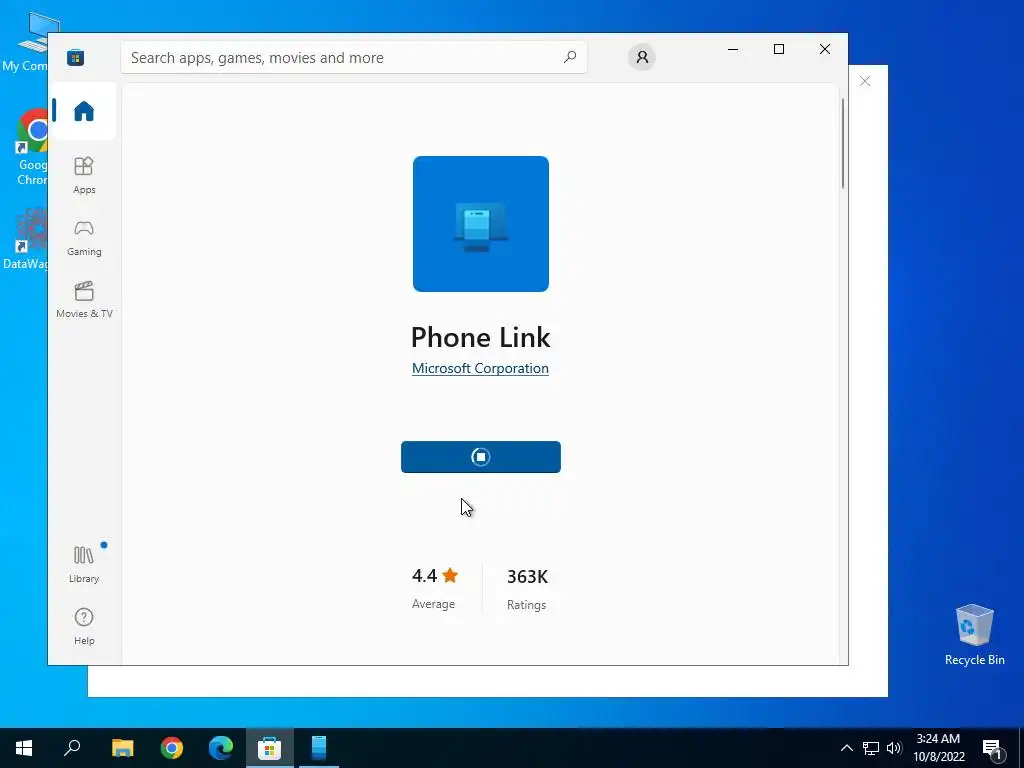
Task: Click the search magnifier icon in Store
Action: click(569, 57)
